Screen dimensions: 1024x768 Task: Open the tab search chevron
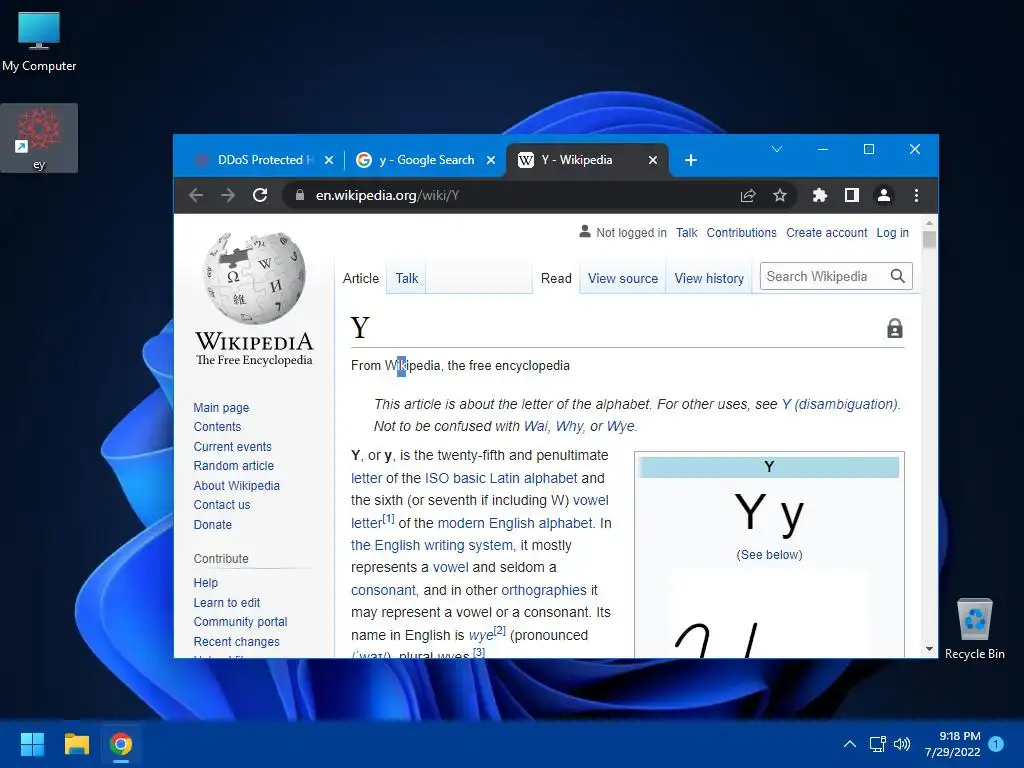click(777, 149)
